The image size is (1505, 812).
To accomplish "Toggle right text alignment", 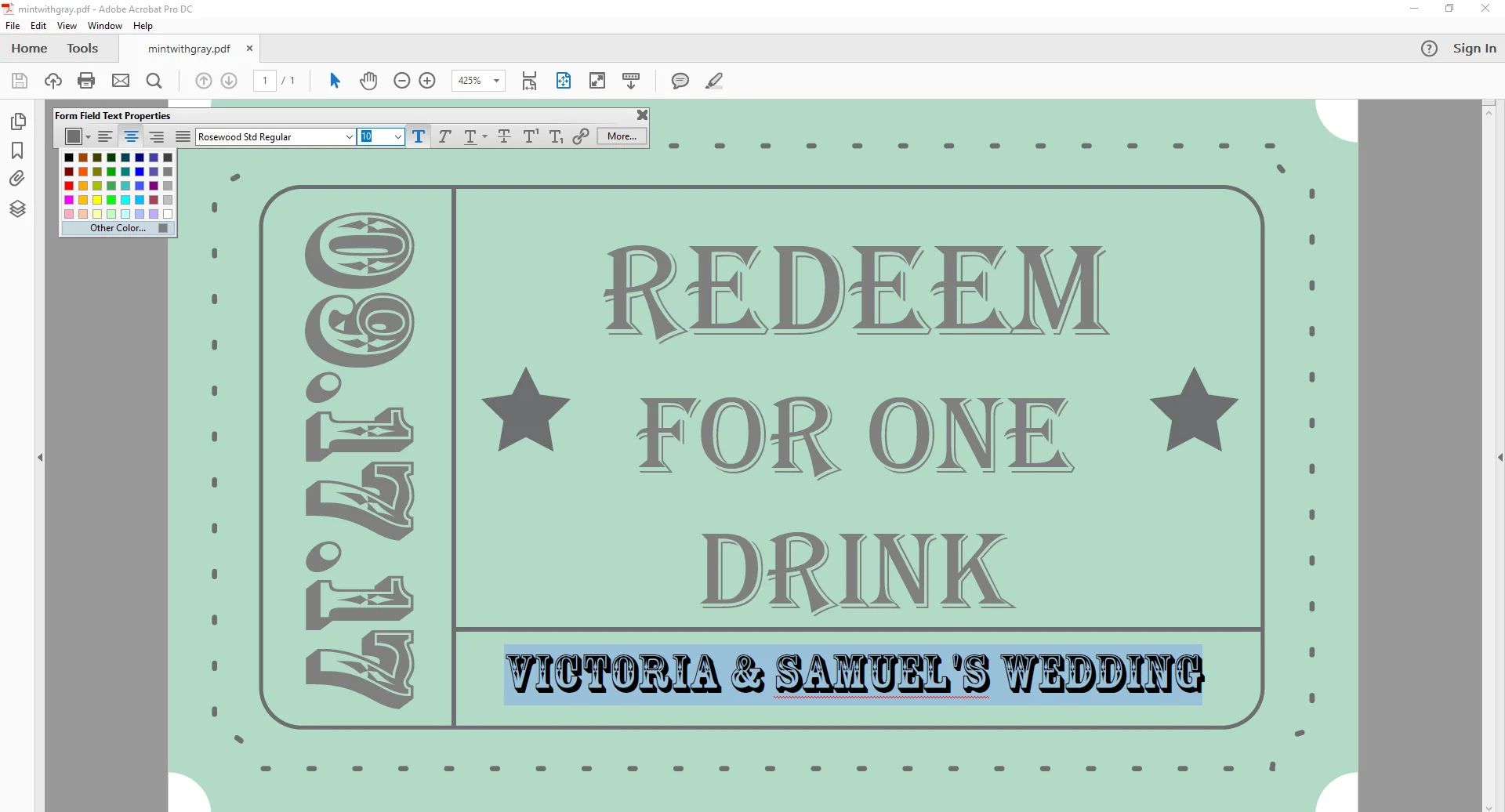I will tap(157, 136).
